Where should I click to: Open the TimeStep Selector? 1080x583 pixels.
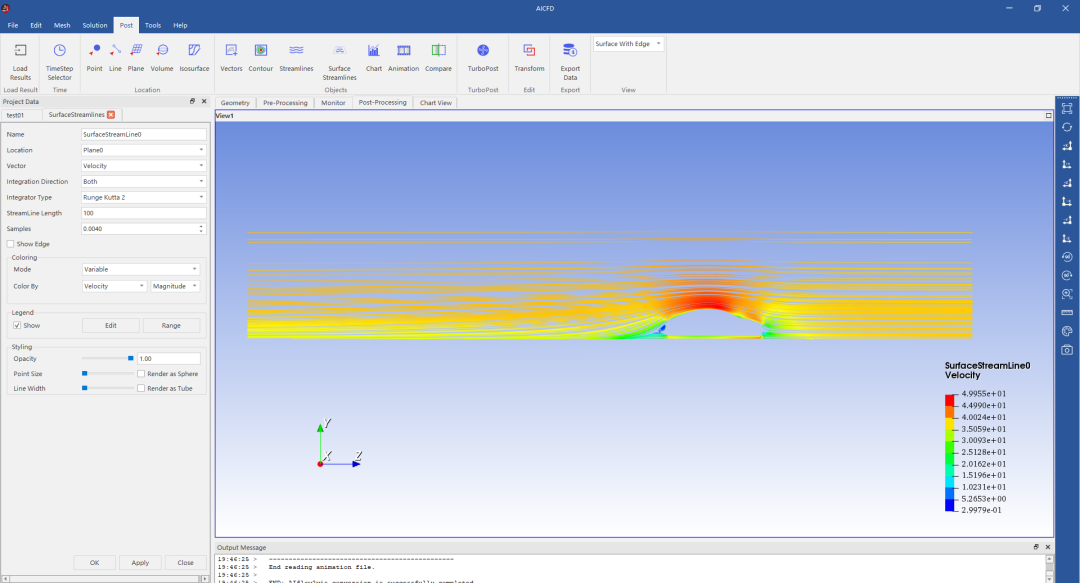coord(59,61)
